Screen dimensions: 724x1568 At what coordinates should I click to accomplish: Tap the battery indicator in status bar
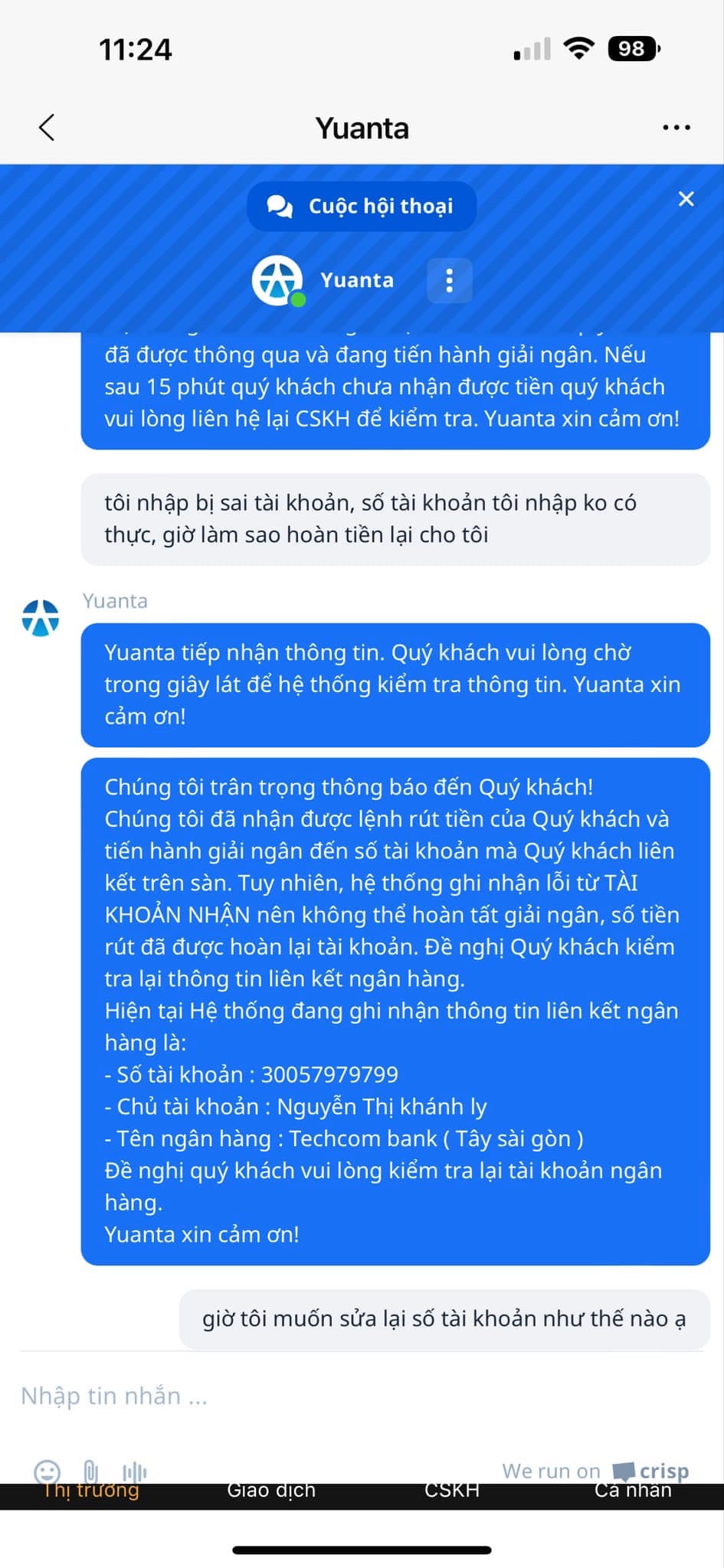pyautogui.click(x=634, y=49)
